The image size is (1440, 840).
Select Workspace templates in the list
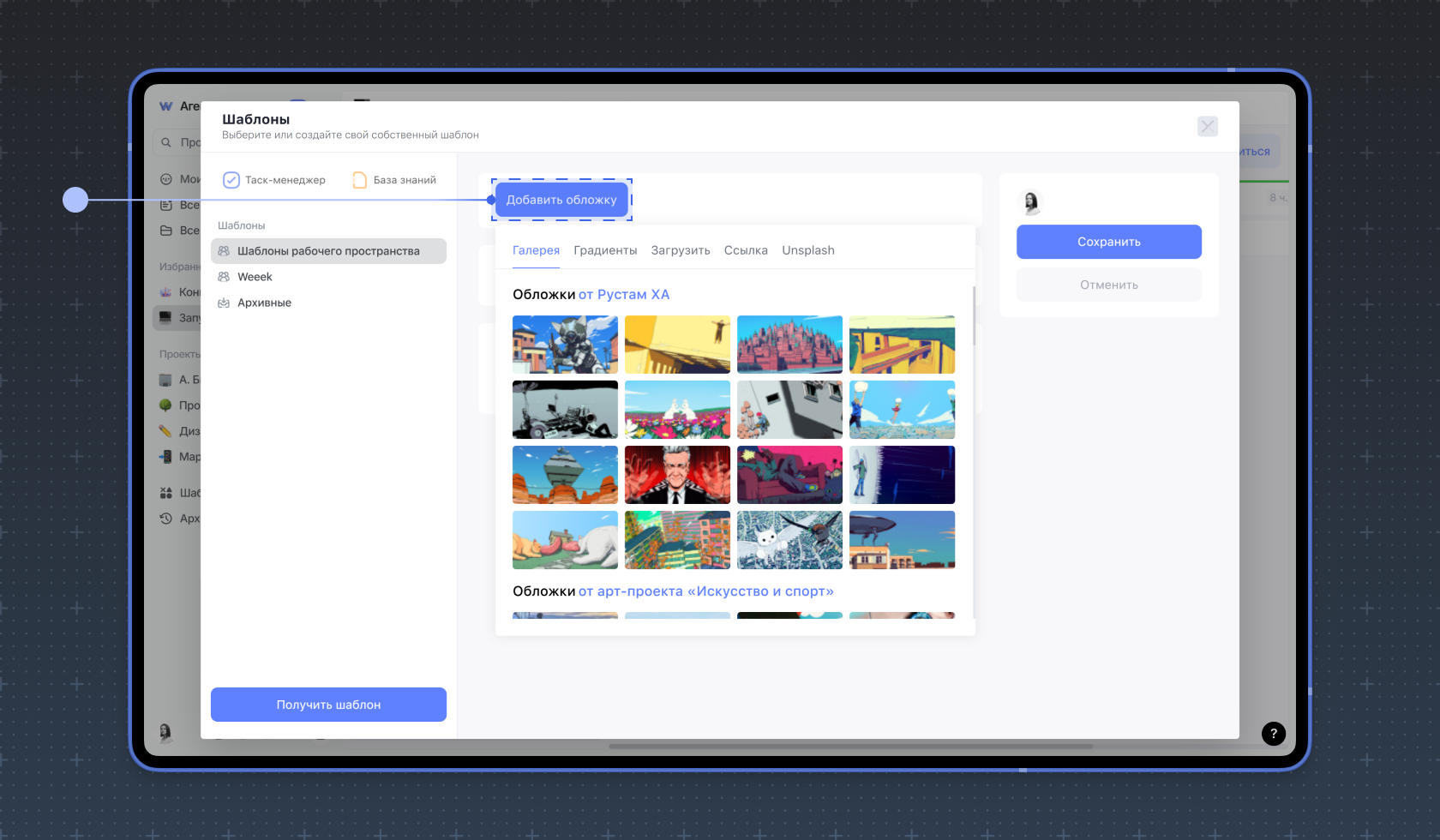(328, 251)
